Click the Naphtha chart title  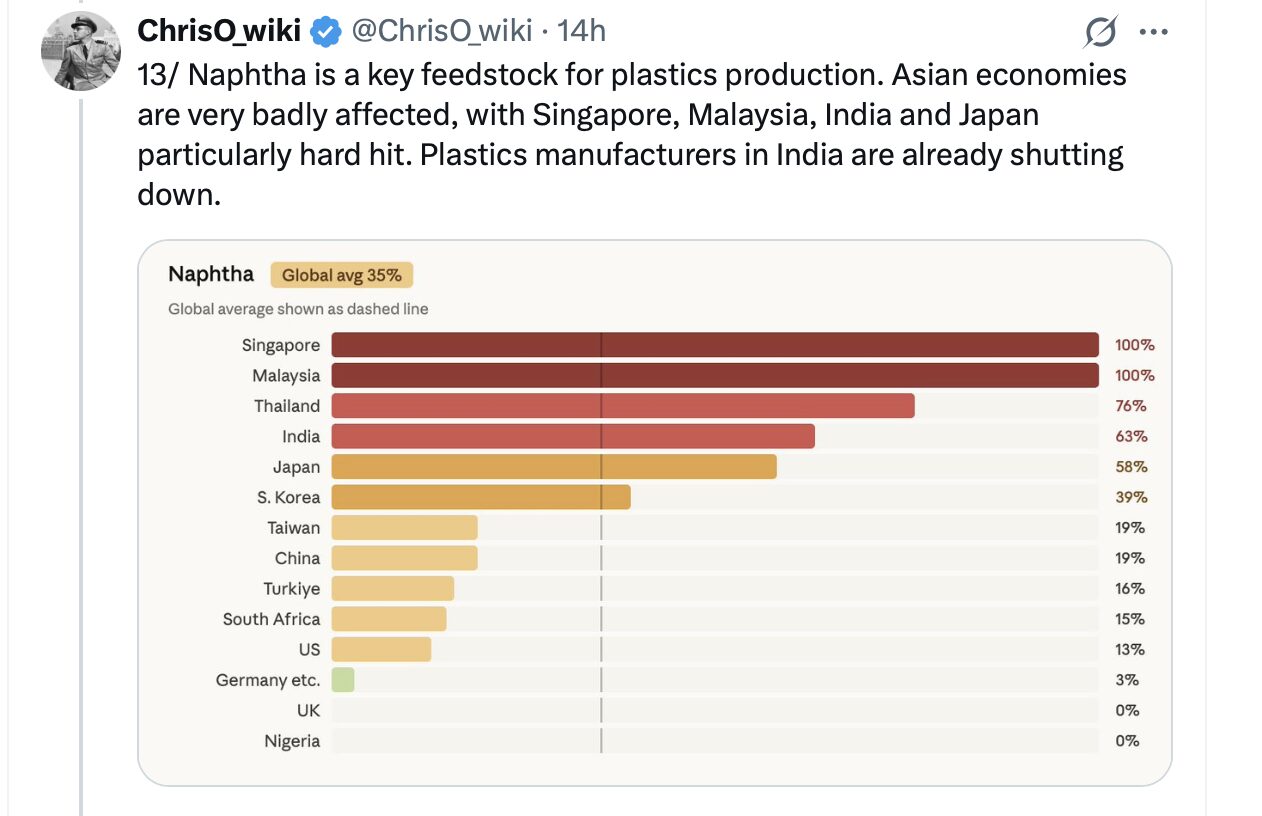(211, 274)
